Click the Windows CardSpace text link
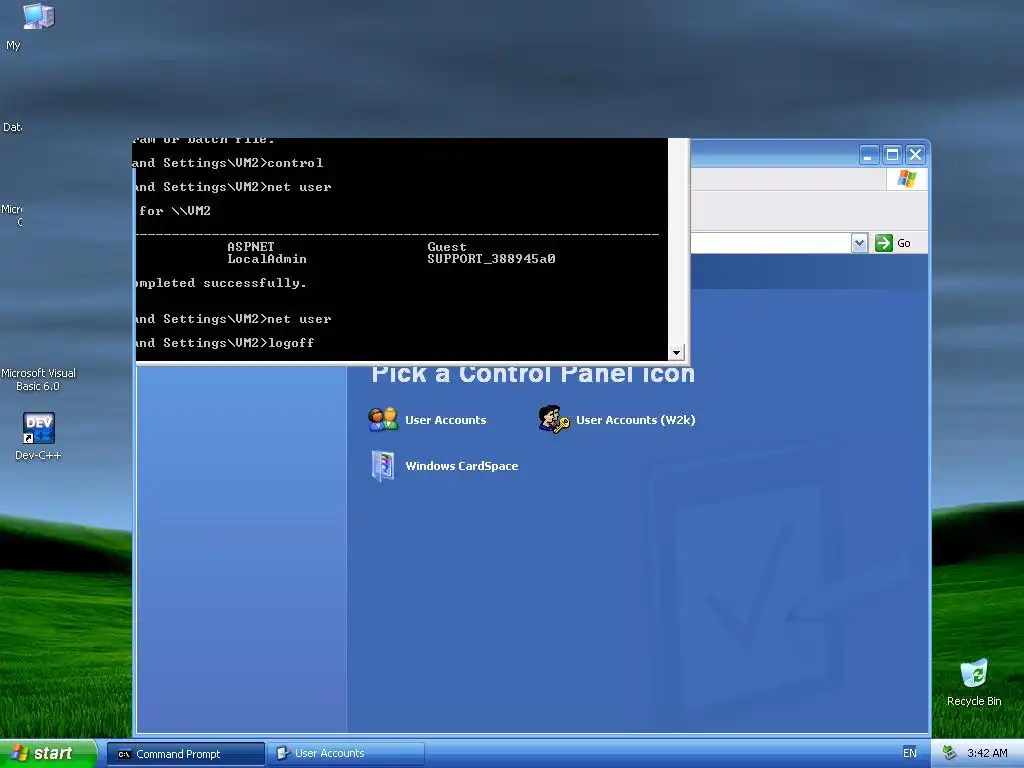Screen dimensions: 1024x768 point(462,466)
